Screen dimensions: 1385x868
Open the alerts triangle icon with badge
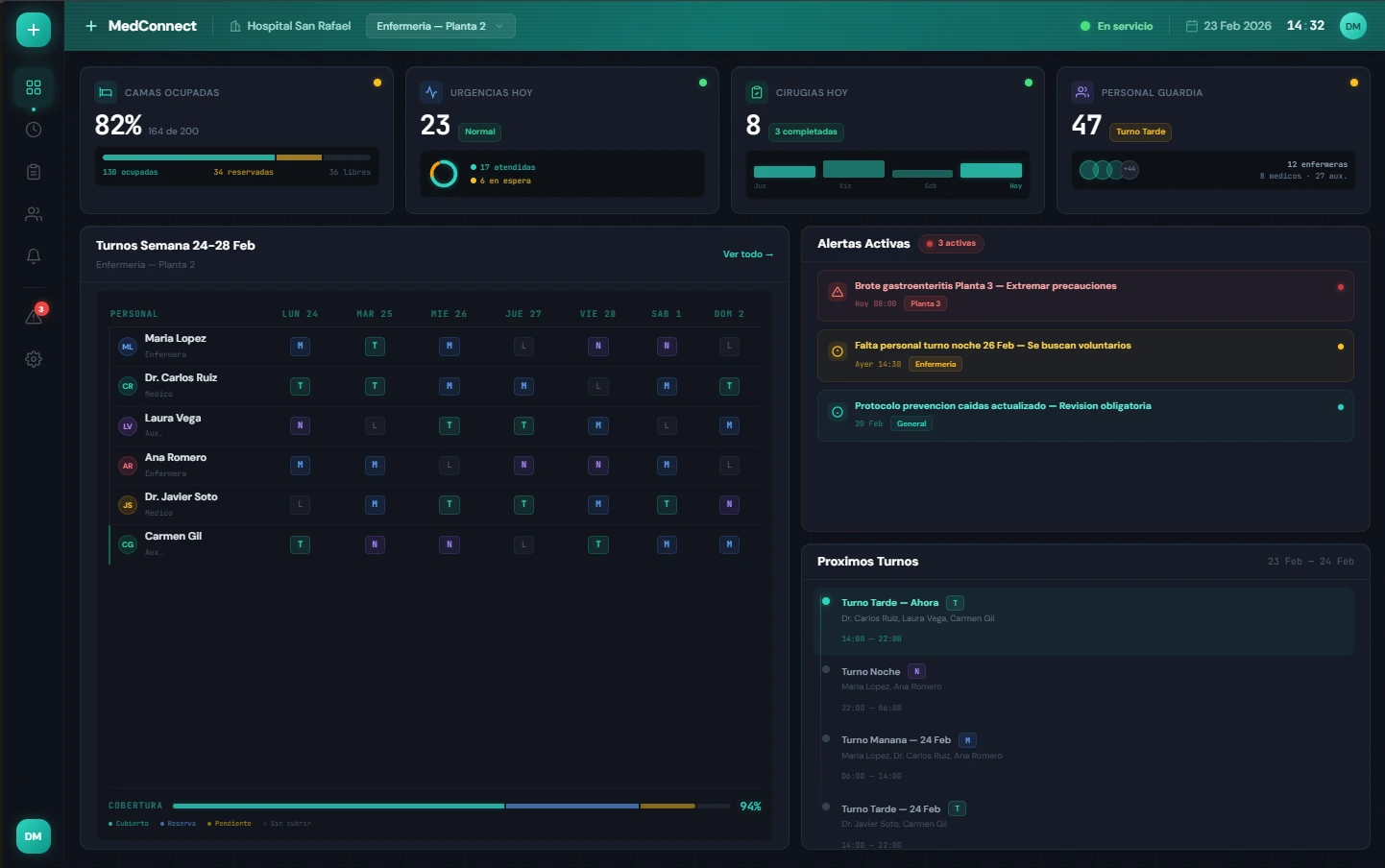(x=34, y=316)
